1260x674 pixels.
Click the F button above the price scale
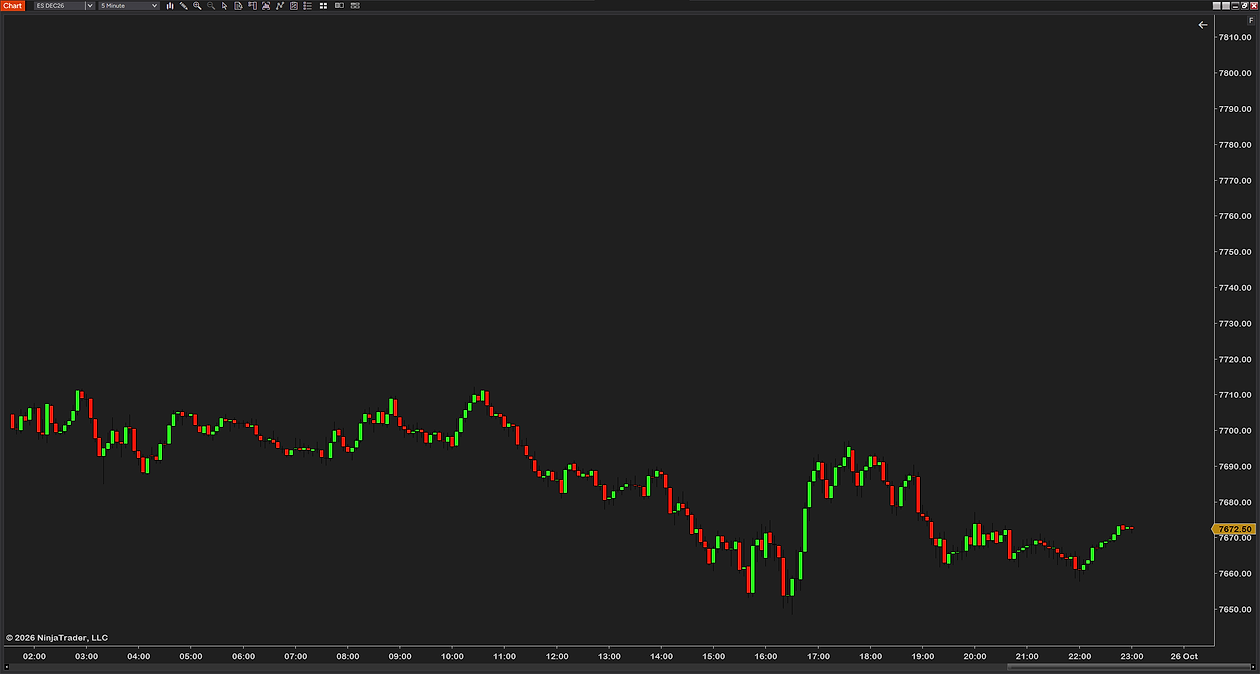1251,20
